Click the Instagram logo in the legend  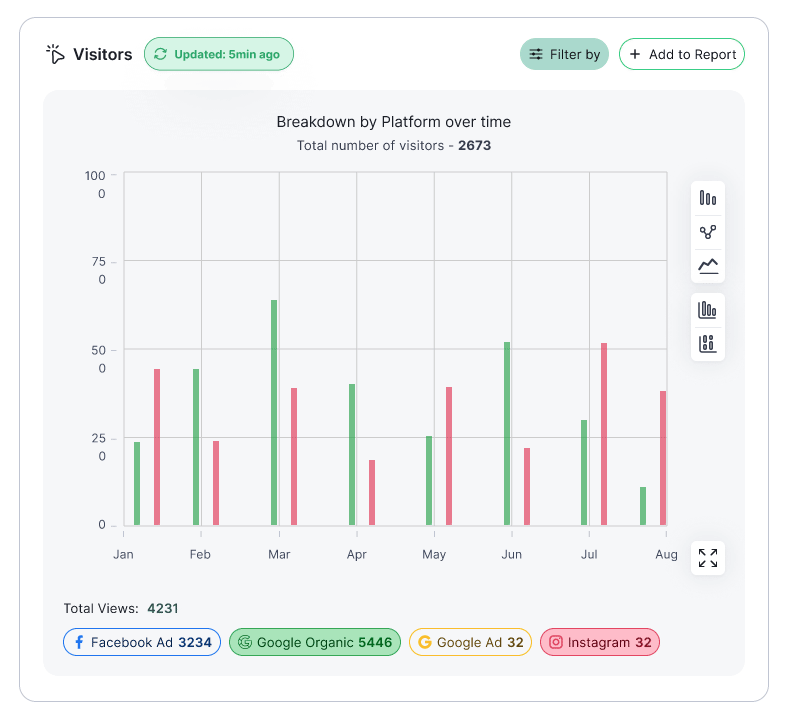[x=556, y=642]
